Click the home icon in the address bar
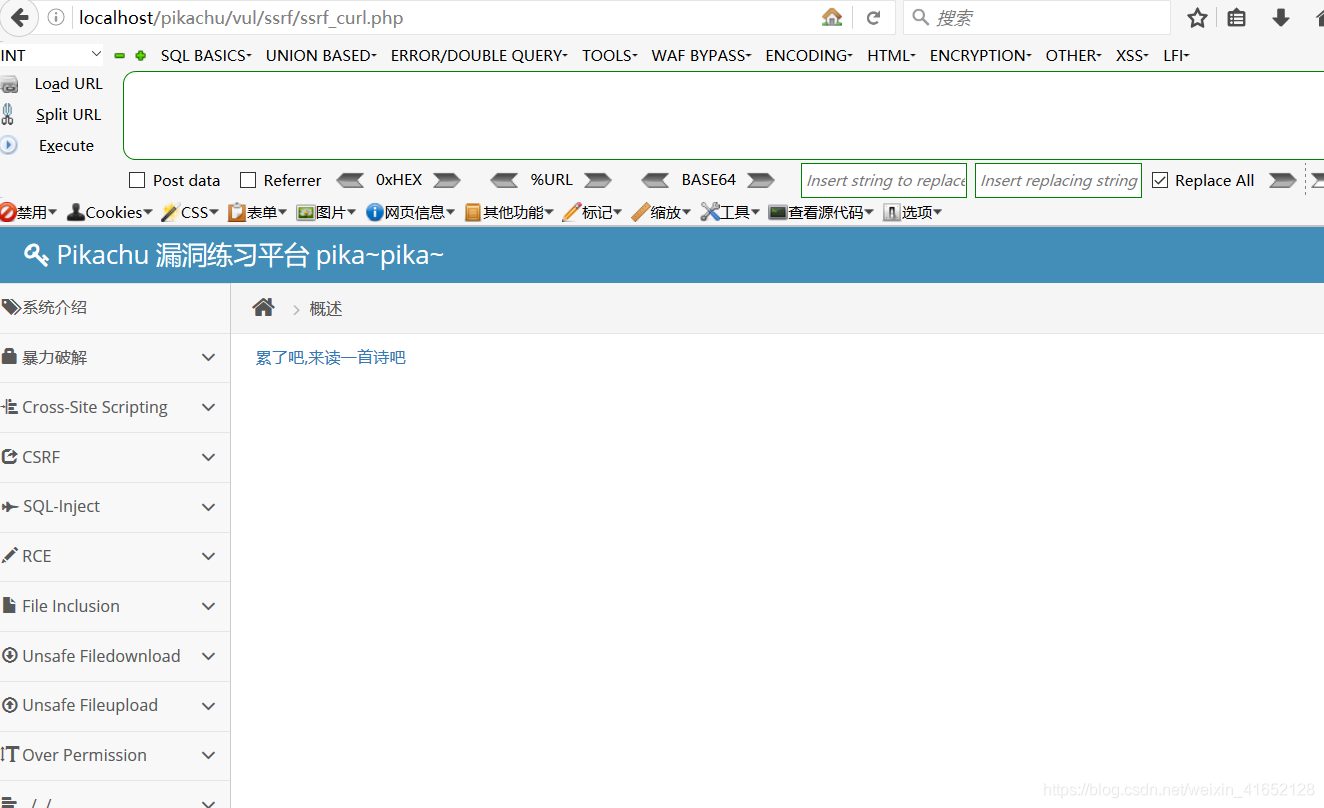This screenshot has height=808, width=1324. click(832, 18)
